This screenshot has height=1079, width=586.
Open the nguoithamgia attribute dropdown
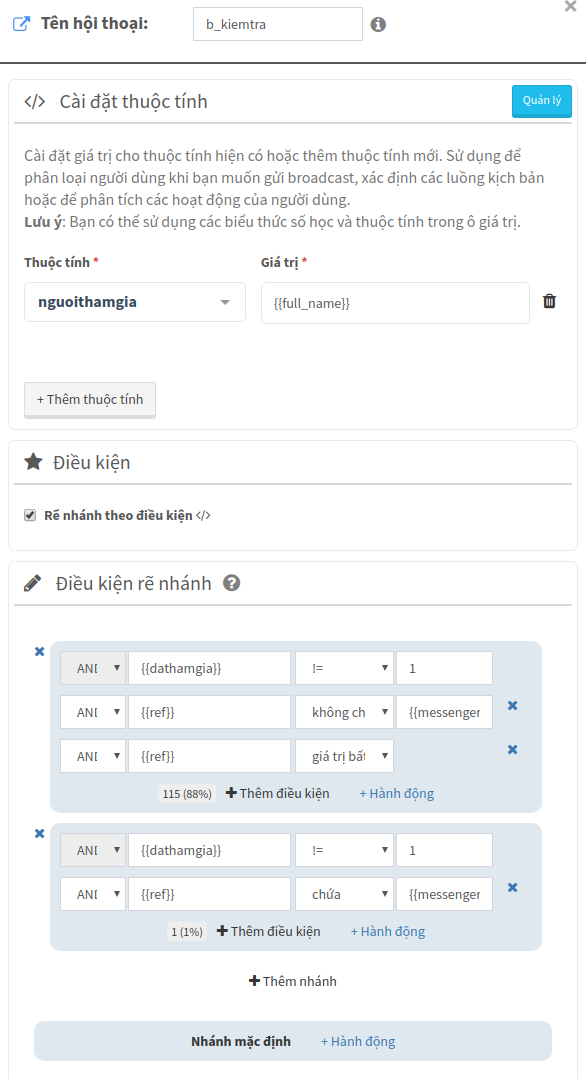[x=135, y=302]
